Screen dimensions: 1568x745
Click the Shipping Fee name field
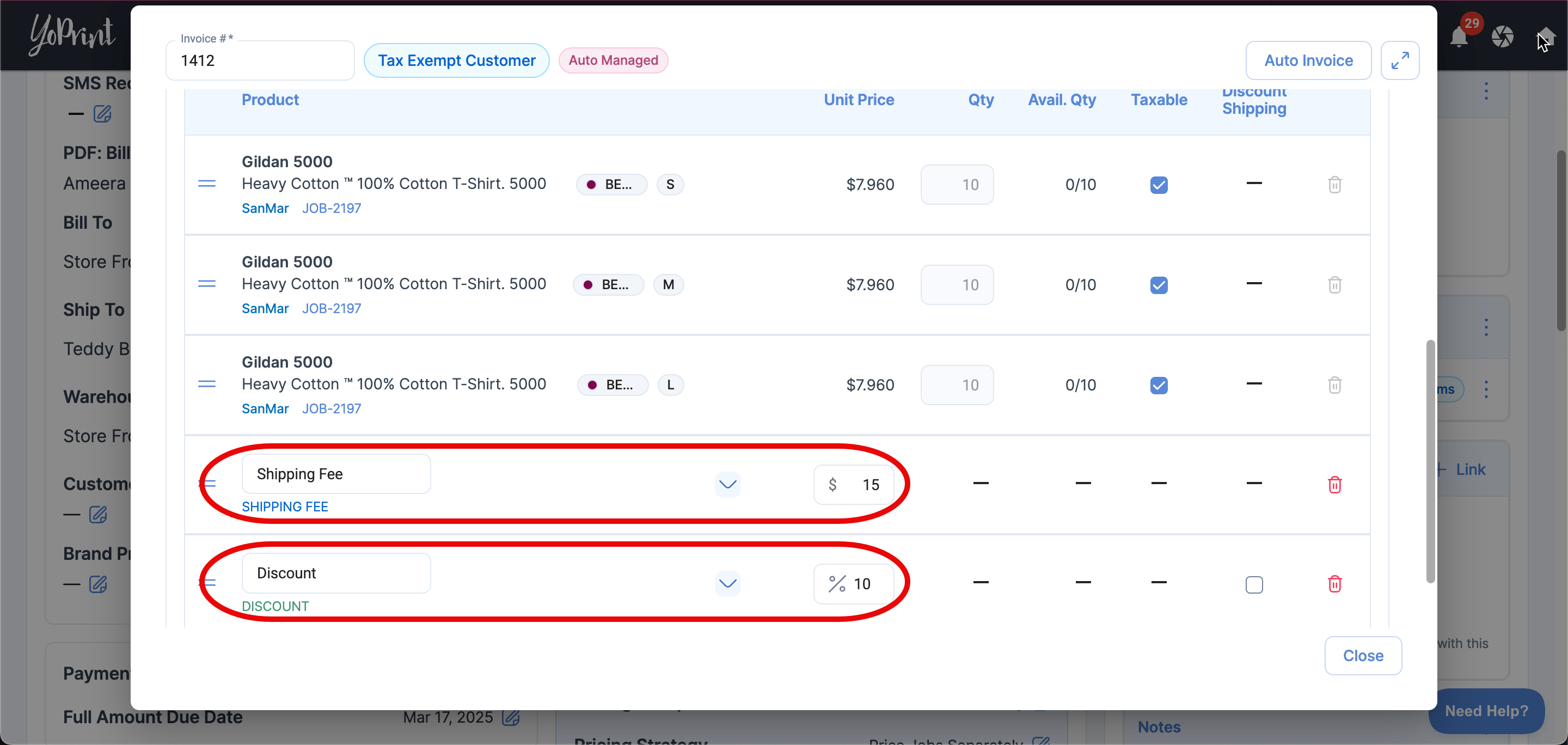(336, 474)
